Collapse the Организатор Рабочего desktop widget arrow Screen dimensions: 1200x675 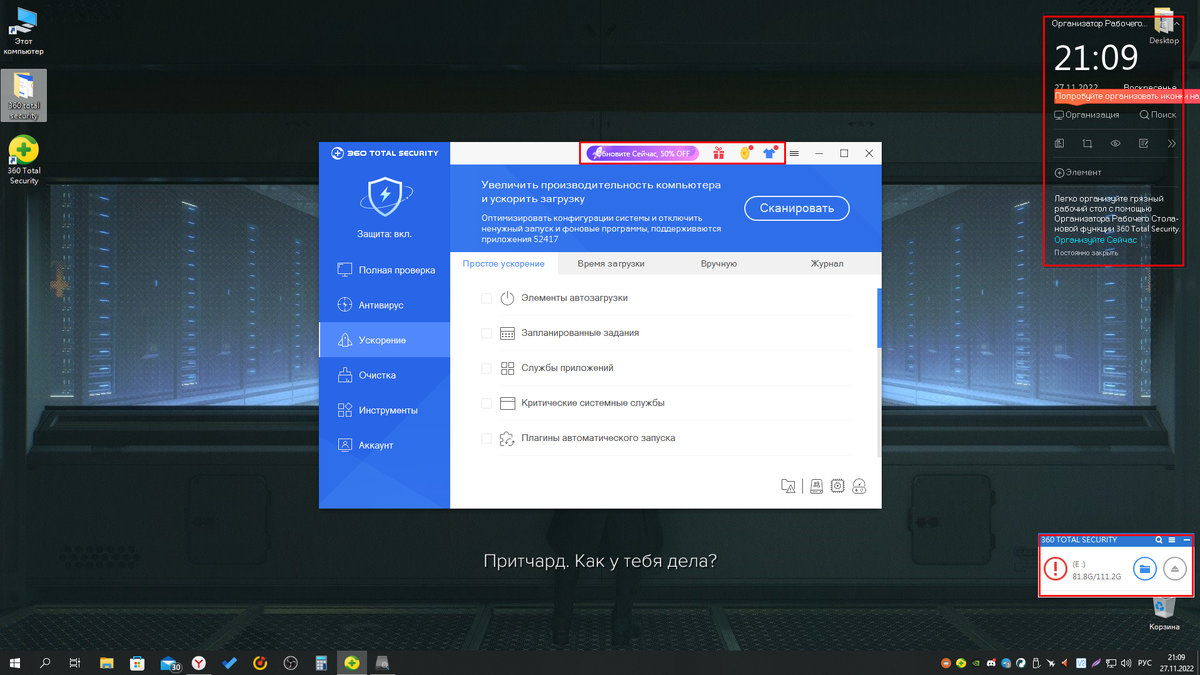pyautogui.click(x=1177, y=23)
